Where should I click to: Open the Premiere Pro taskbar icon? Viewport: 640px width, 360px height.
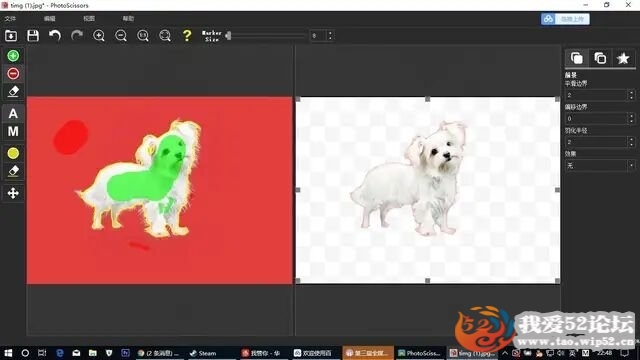(125, 353)
